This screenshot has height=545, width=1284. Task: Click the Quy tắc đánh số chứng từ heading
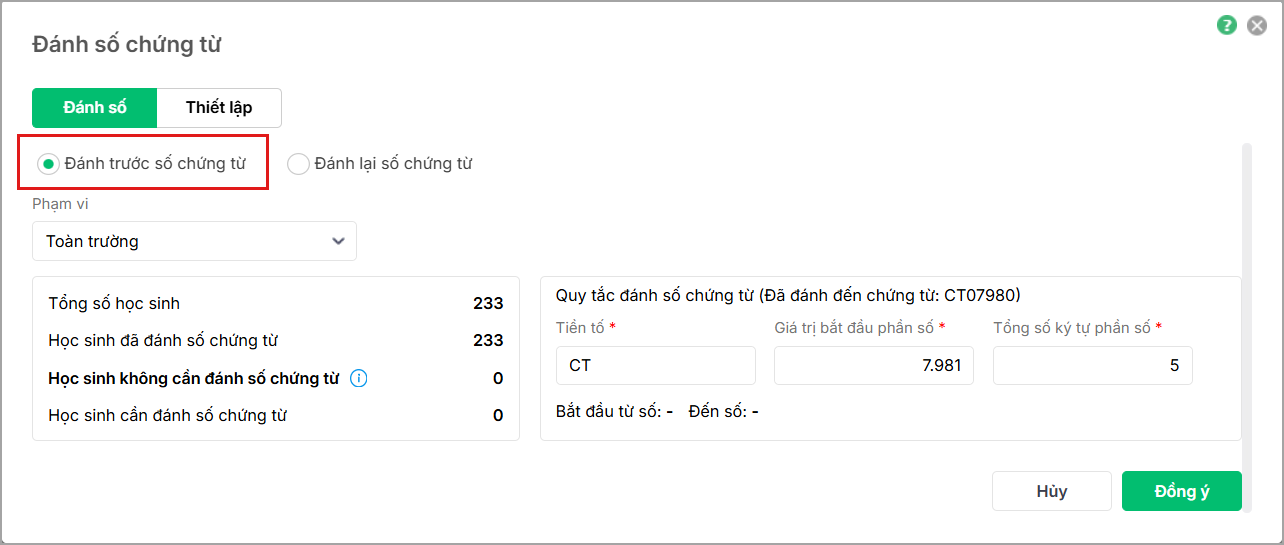point(787,295)
